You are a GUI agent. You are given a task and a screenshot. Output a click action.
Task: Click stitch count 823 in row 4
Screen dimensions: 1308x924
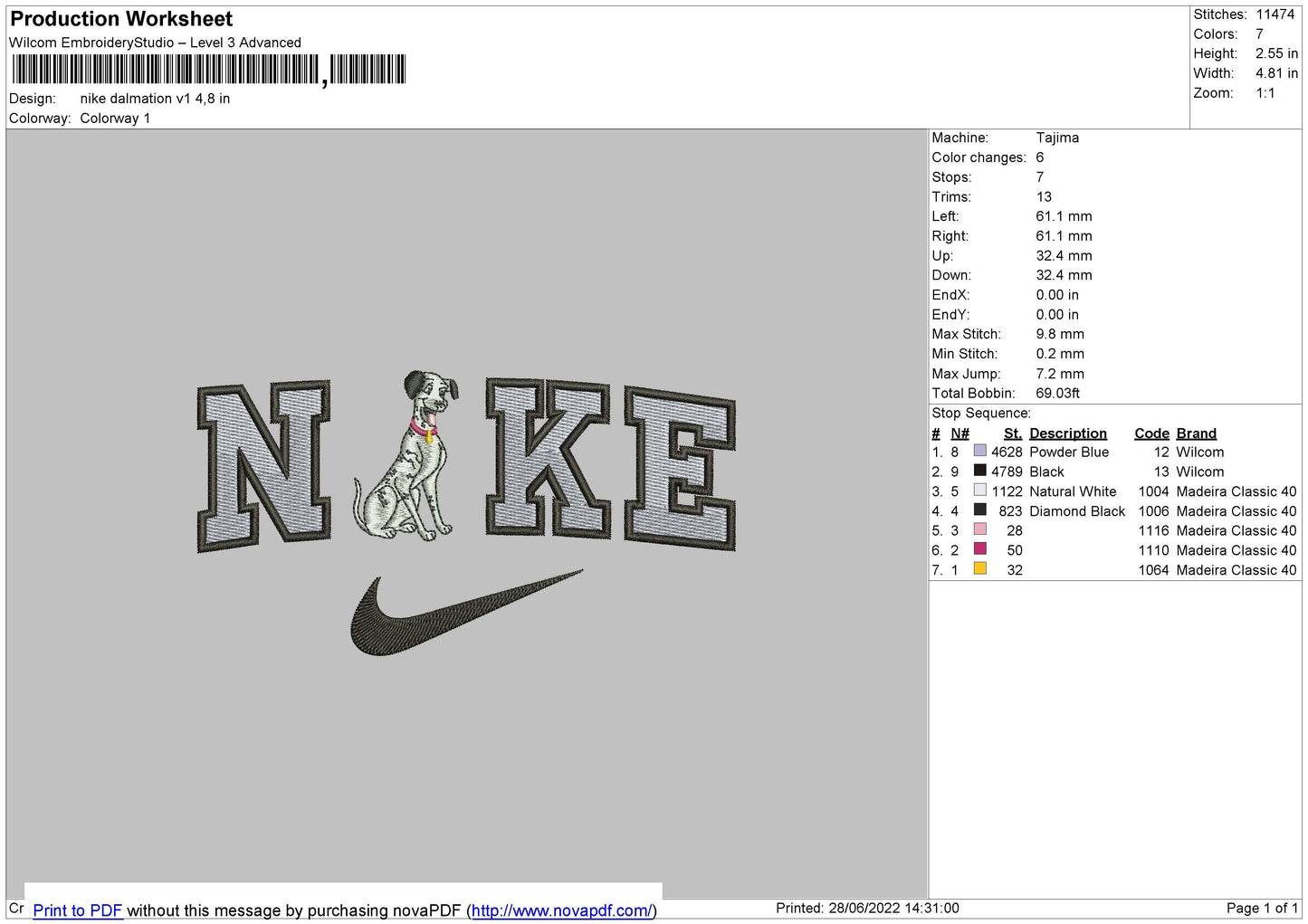click(x=1010, y=511)
